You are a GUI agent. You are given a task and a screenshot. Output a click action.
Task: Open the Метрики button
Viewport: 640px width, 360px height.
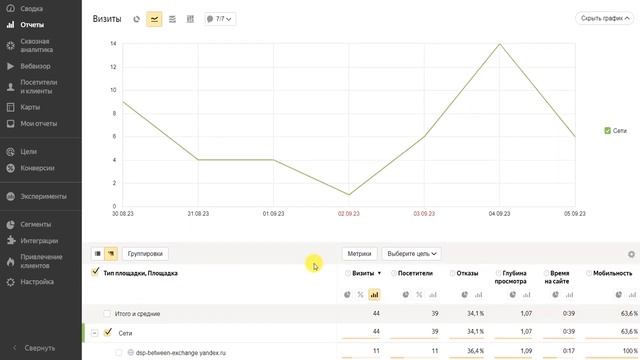tap(359, 254)
